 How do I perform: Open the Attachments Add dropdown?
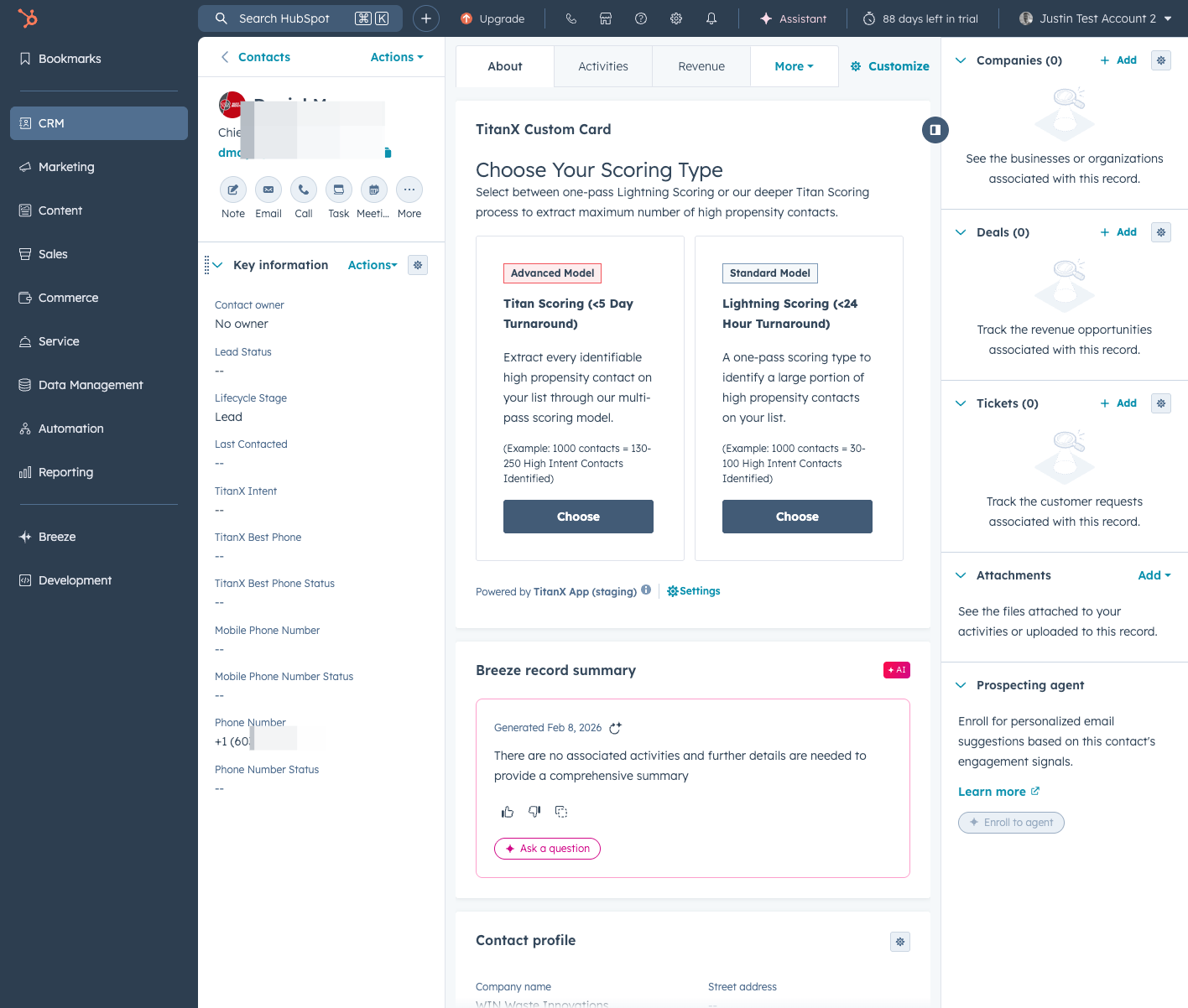[1154, 575]
